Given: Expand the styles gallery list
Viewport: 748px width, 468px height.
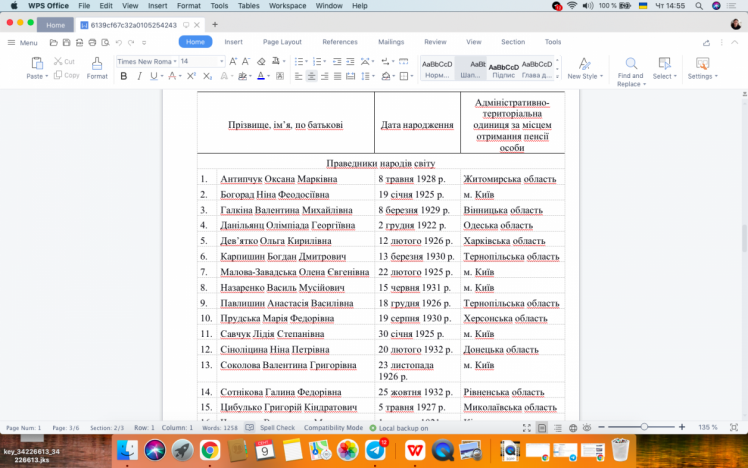Looking at the screenshot, I should point(557,76).
